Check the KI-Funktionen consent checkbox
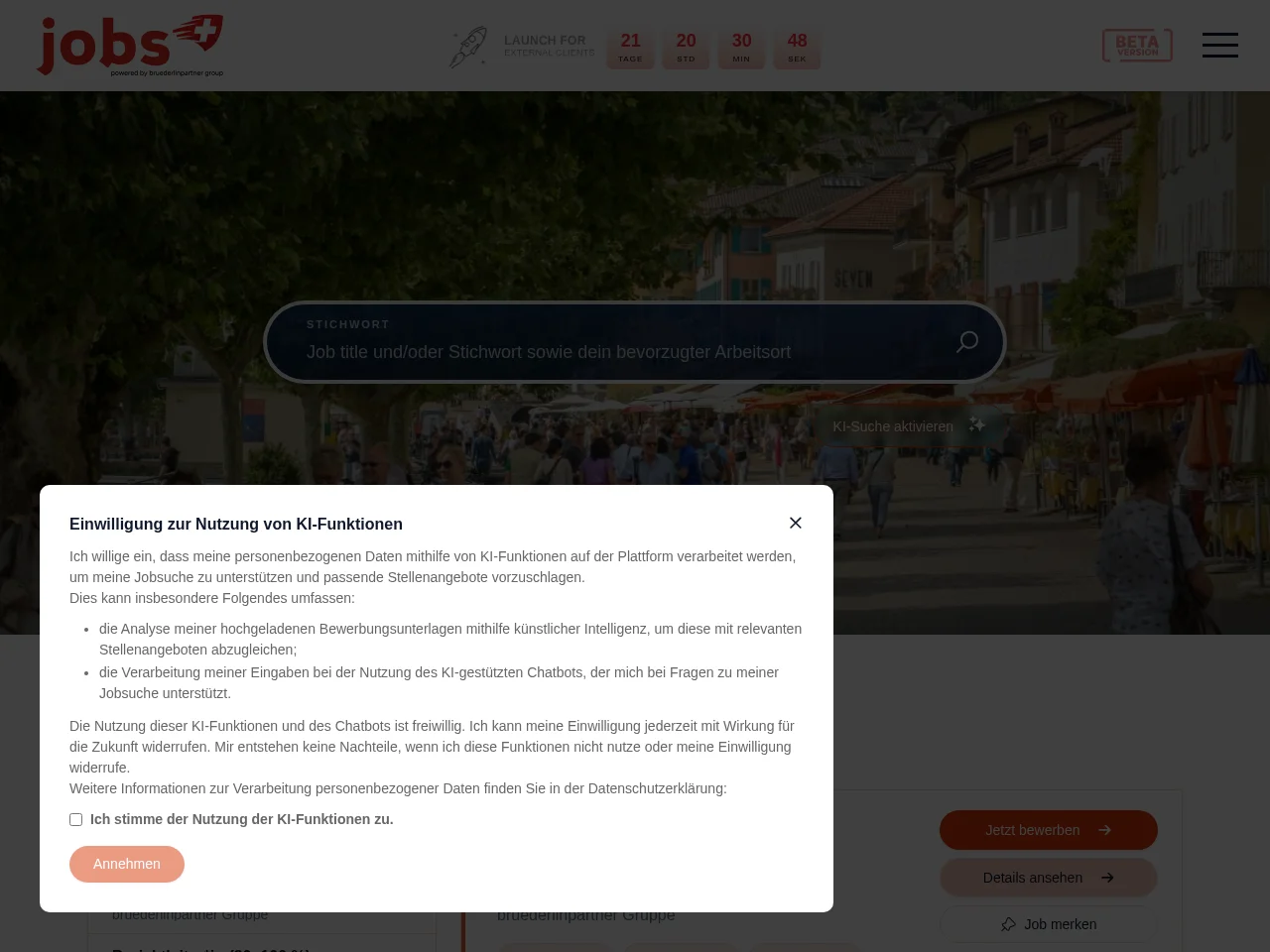The width and height of the screenshot is (1270, 952). coord(75,819)
